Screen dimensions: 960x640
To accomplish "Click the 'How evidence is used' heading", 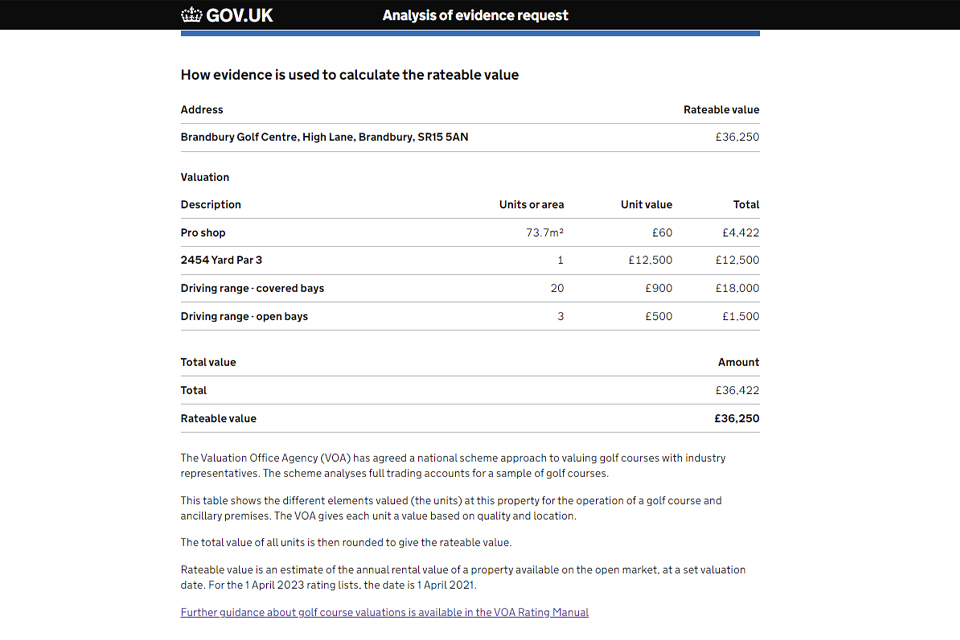I will pyautogui.click(x=349, y=75).
